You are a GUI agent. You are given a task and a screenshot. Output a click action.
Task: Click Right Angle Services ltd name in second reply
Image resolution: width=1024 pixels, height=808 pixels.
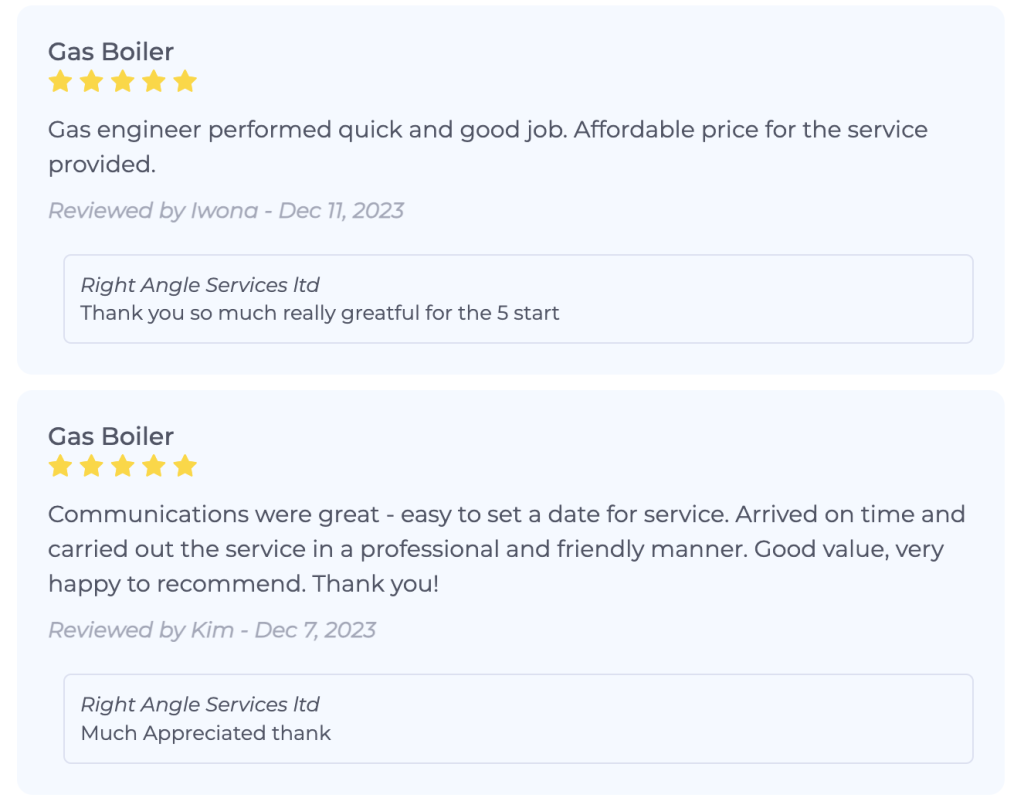[200, 704]
